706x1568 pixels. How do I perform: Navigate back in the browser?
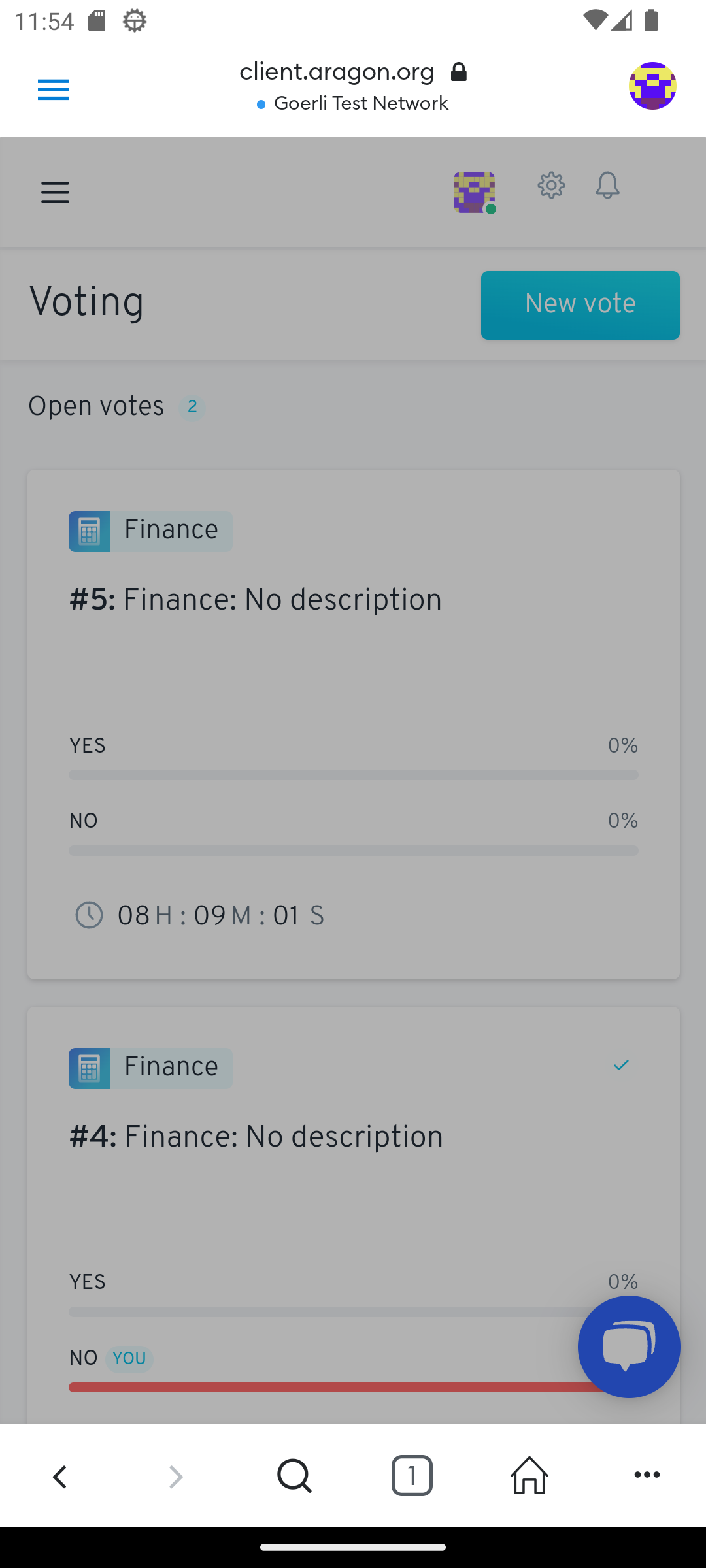coord(60,1476)
